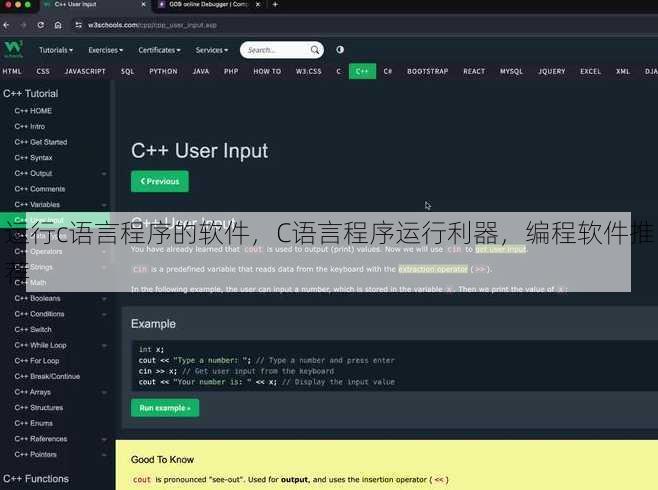The image size is (658, 490).
Task: Select PYTHON in the language bar
Action: point(163,71)
